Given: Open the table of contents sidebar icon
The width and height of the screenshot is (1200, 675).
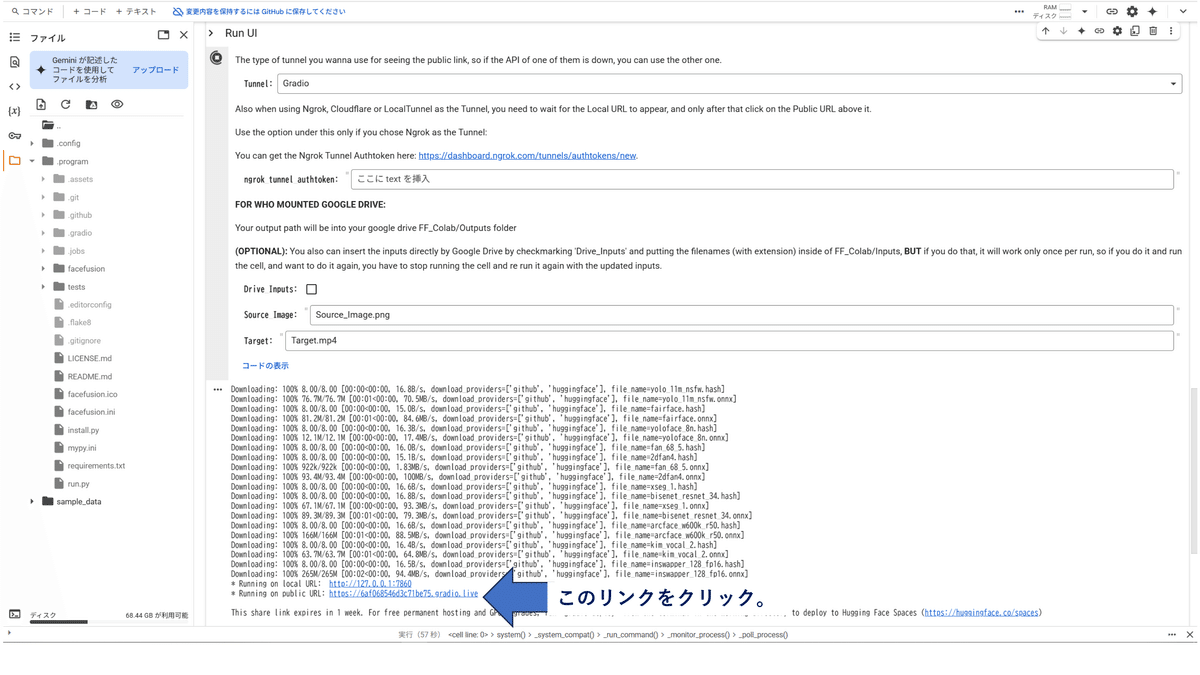Looking at the screenshot, I should point(14,37).
